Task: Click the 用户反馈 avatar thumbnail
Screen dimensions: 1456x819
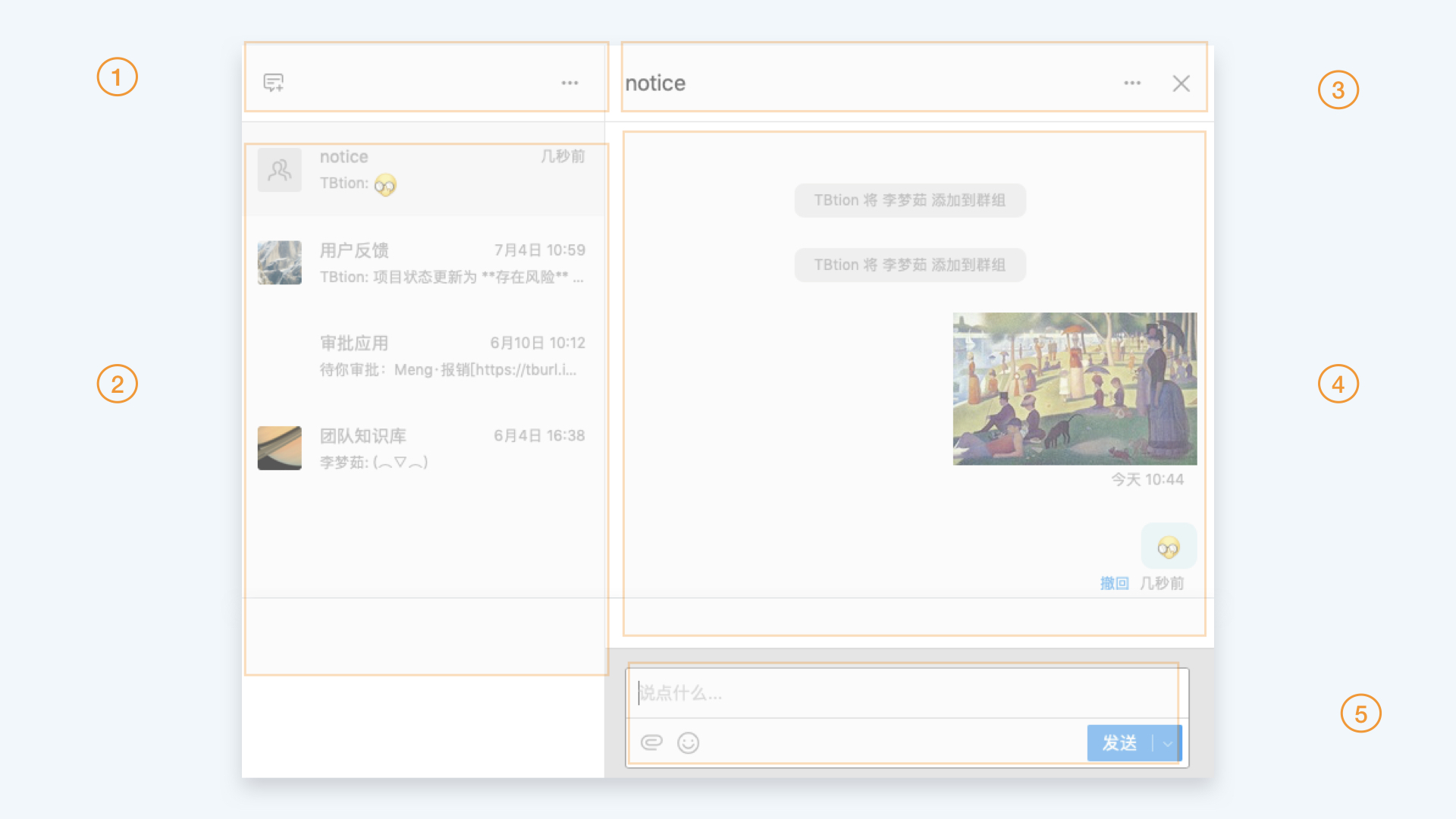Action: click(280, 262)
